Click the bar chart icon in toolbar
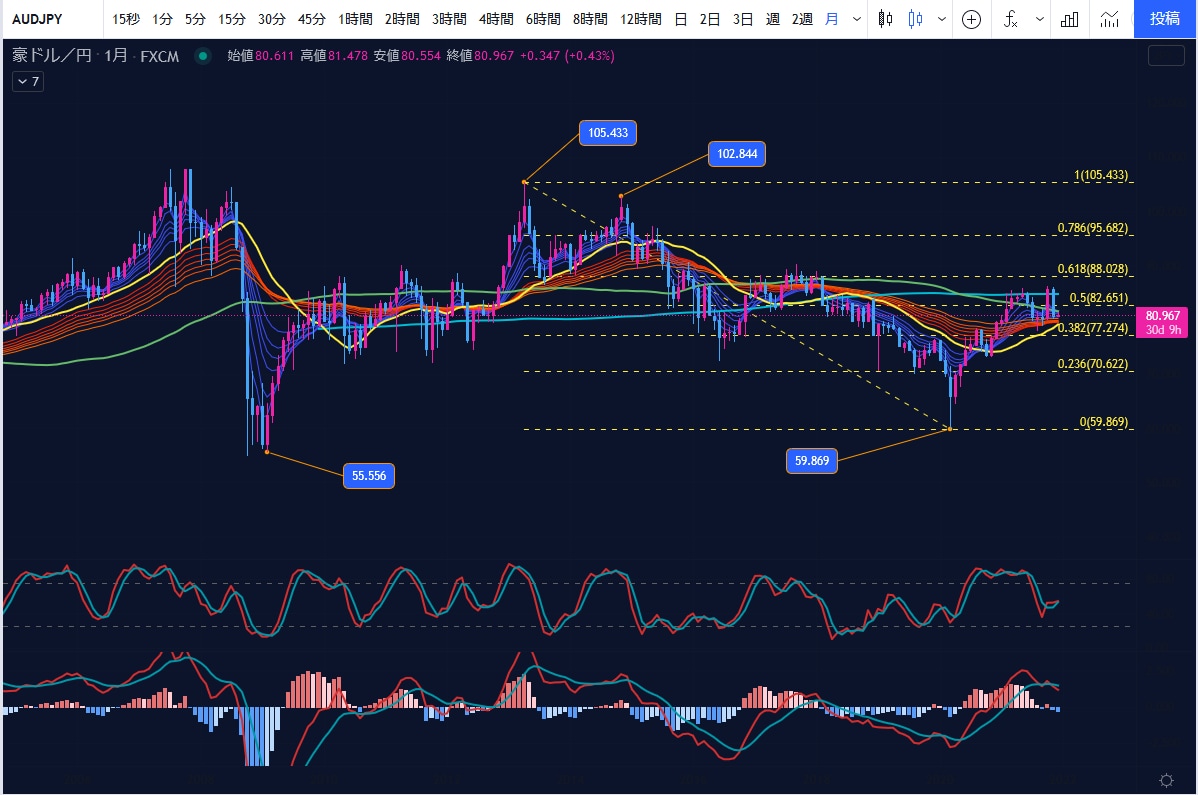This screenshot has height=795, width=1198. (x=1070, y=19)
